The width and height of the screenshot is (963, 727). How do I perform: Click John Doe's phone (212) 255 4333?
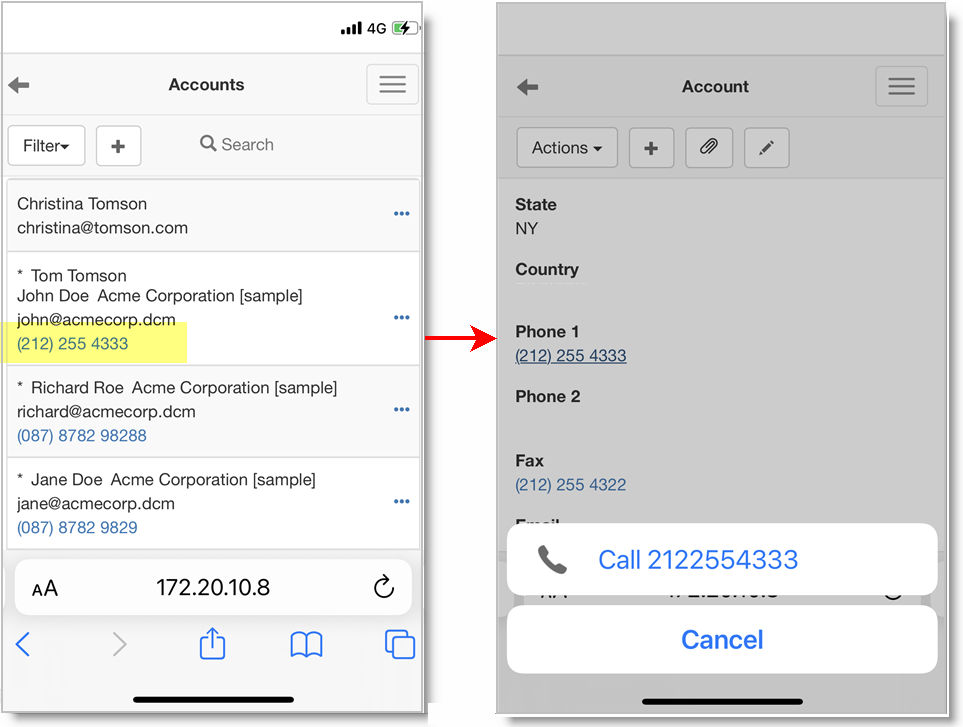tap(72, 344)
